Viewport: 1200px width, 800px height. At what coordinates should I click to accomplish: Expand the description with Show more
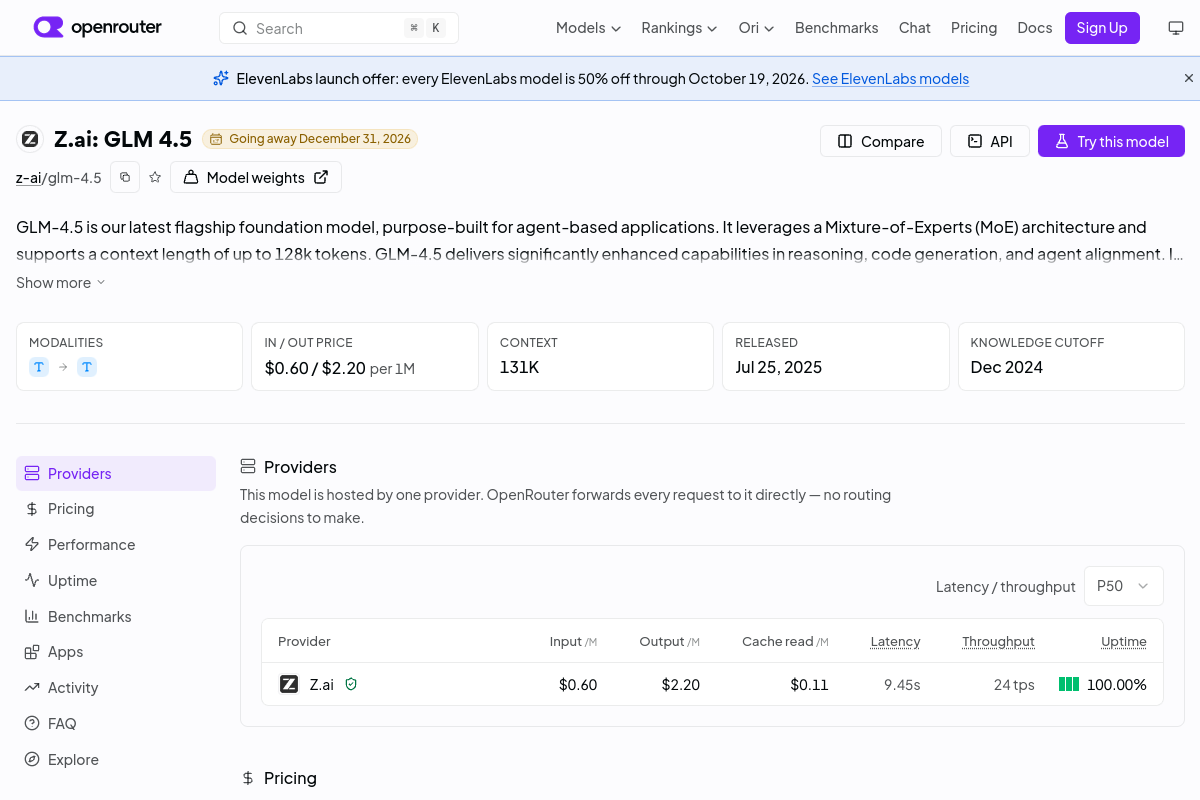click(x=61, y=283)
